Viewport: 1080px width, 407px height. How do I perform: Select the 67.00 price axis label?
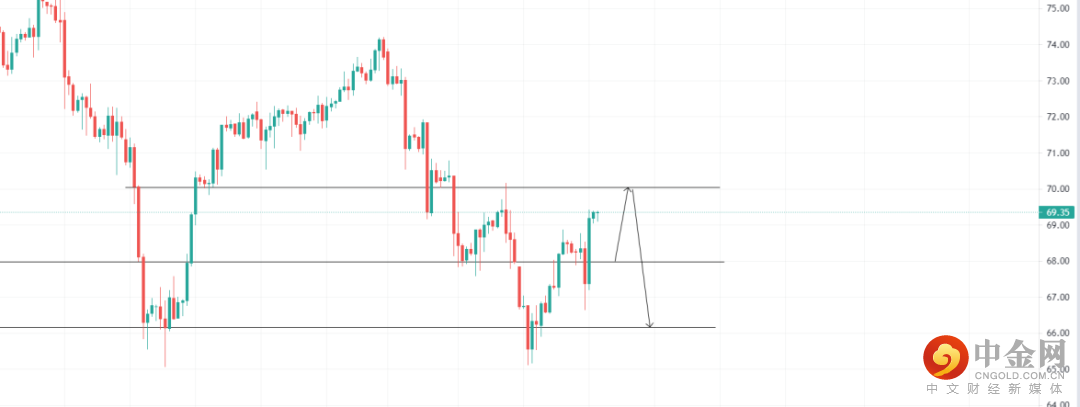click(x=1059, y=297)
